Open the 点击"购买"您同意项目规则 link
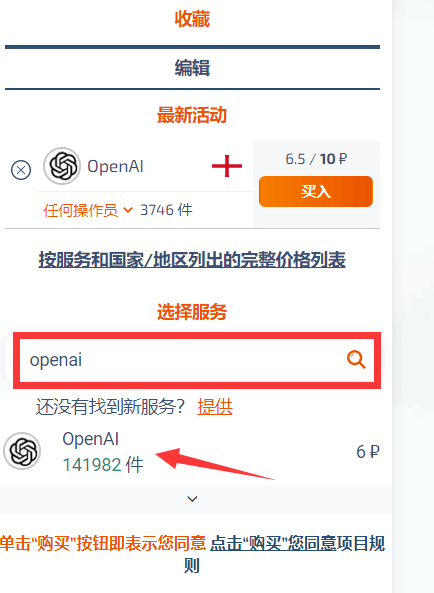434x593 pixels. [297, 544]
